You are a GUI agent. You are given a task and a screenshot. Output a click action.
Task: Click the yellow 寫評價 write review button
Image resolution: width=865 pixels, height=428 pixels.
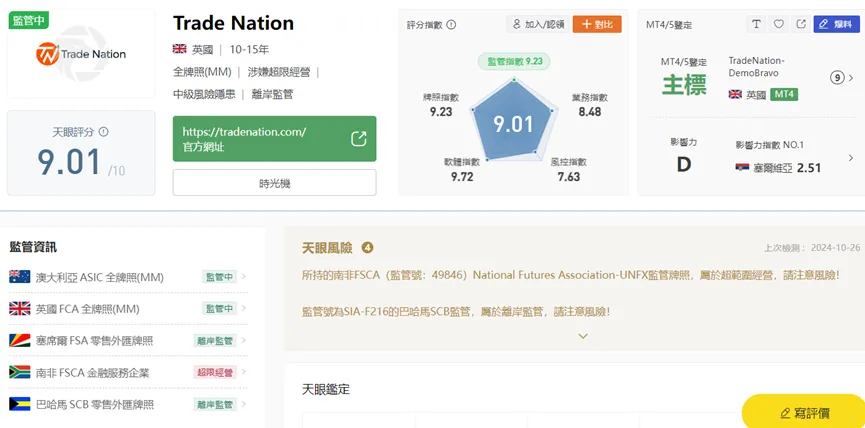pyautogui.click(x=804, y=412)
